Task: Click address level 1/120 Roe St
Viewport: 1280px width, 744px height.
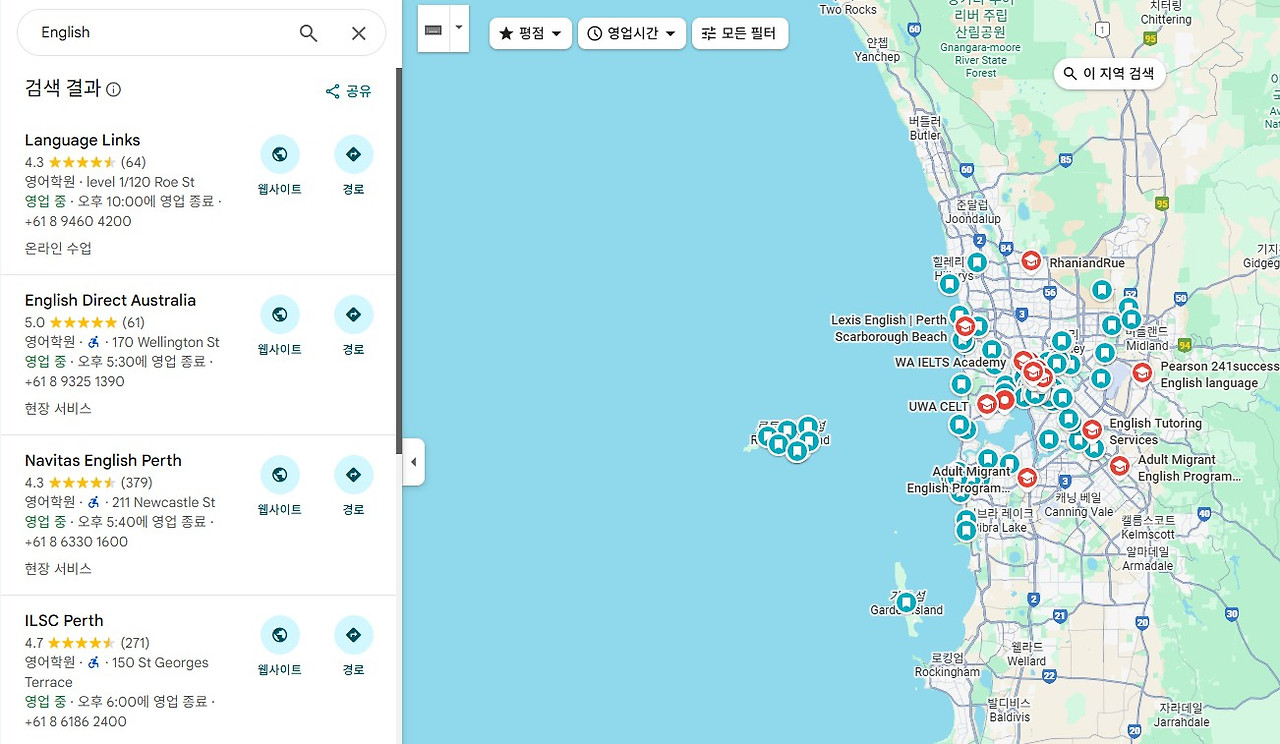Action: pos(140,182)
